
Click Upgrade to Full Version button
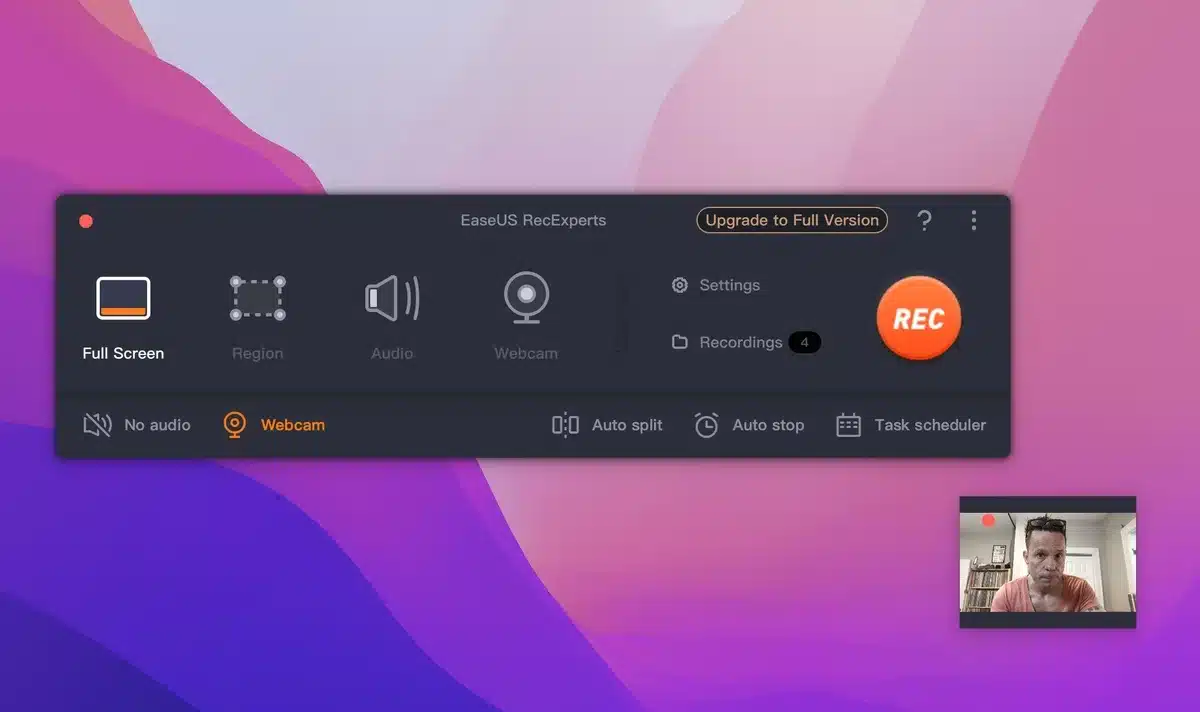(x=791, y=220)
